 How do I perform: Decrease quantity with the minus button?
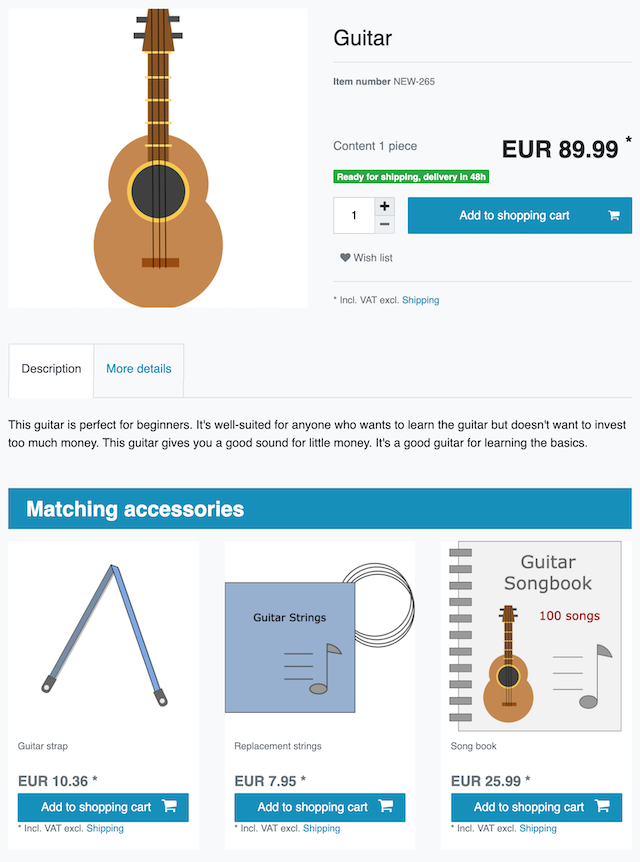click(x=385, y=225)
